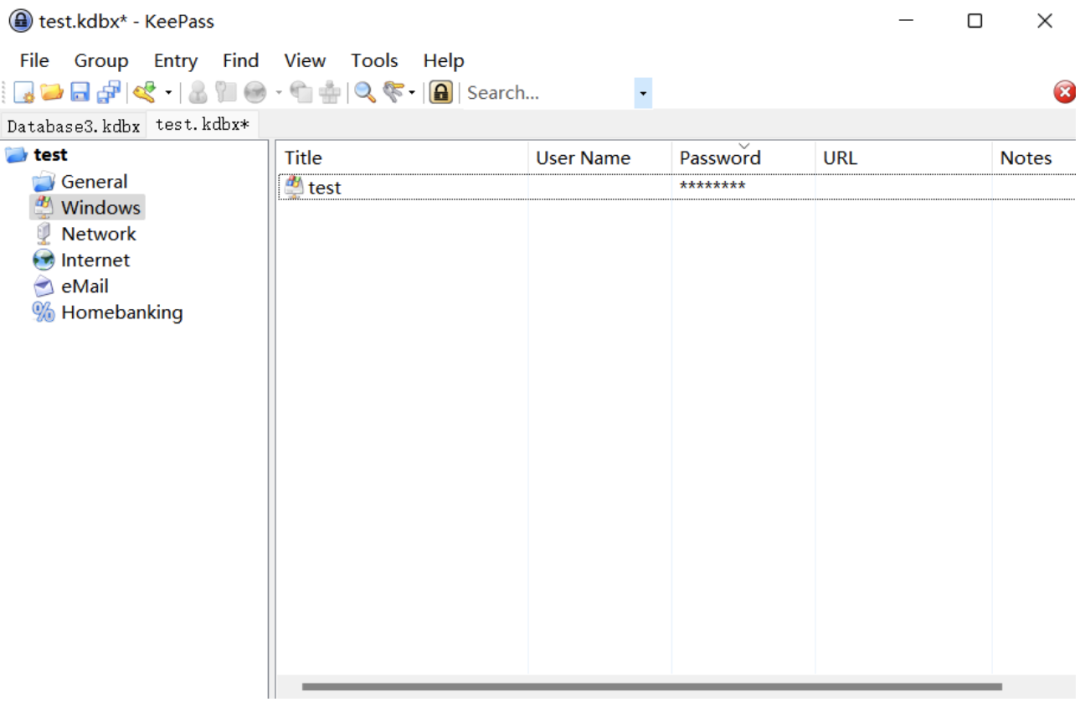
Task: Expand the Open URL dropdown arrow
Action: tap(279, 93)
